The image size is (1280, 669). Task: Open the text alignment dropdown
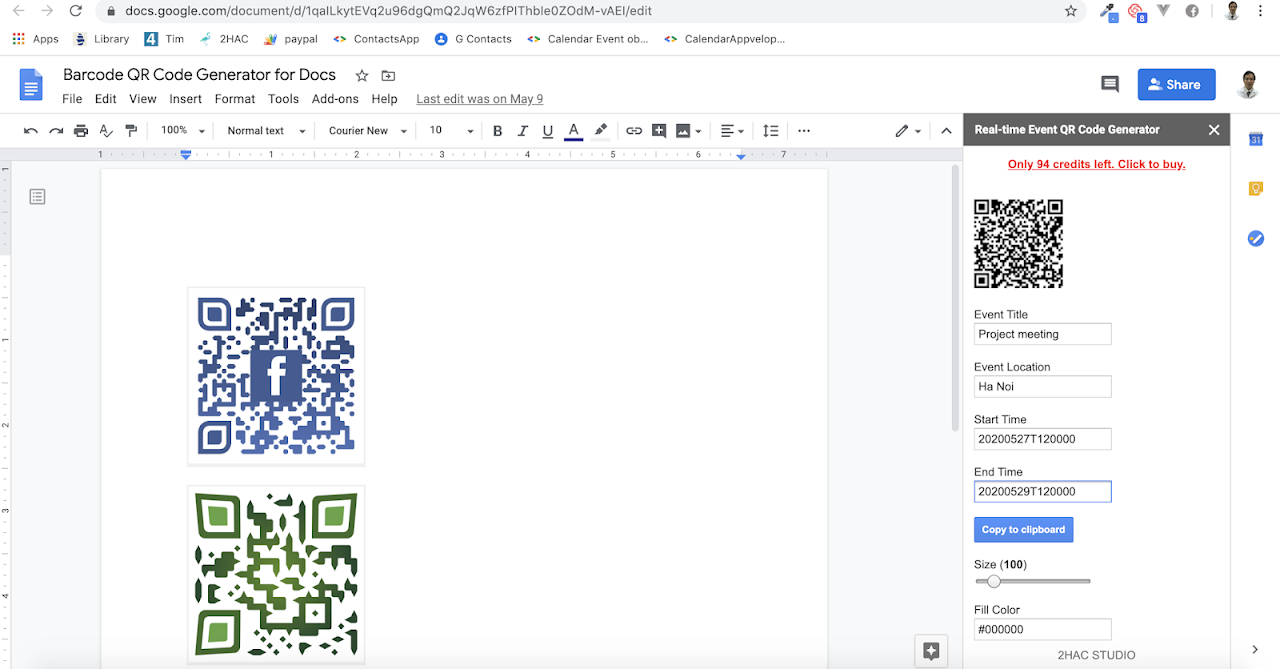(732, 131)
